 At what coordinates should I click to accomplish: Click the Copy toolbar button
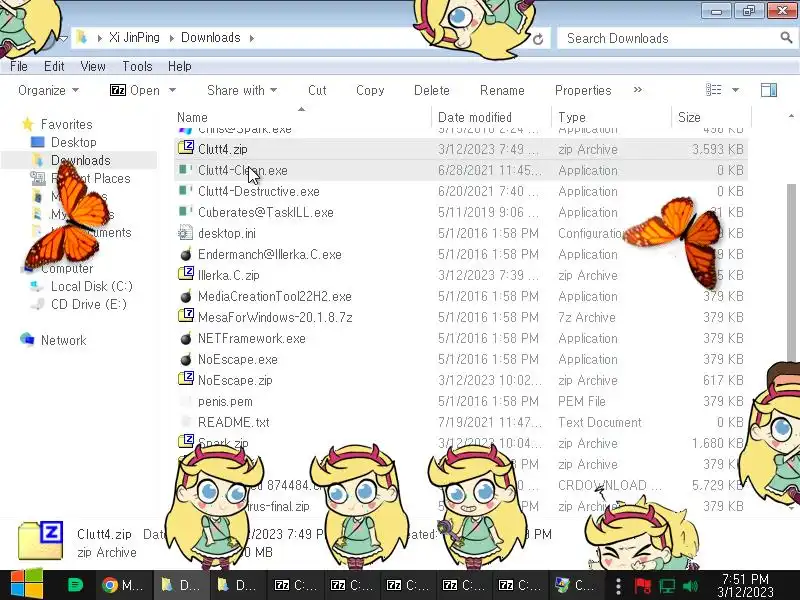tap(370, 90)
